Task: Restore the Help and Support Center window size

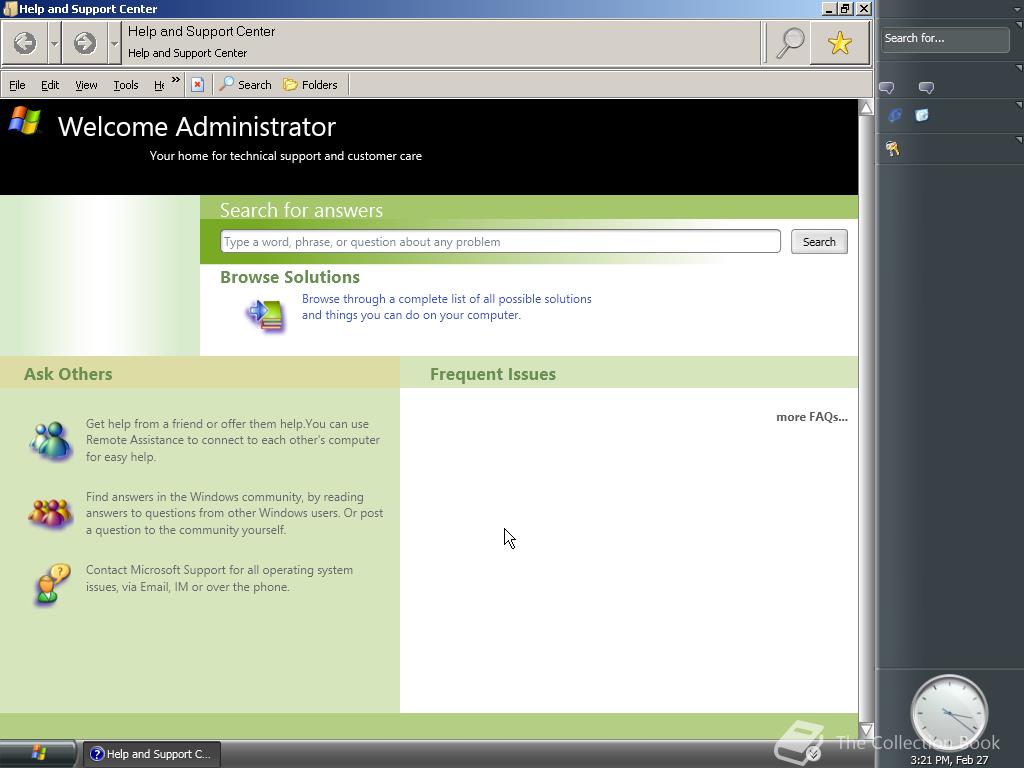Action: pos(846,8)
